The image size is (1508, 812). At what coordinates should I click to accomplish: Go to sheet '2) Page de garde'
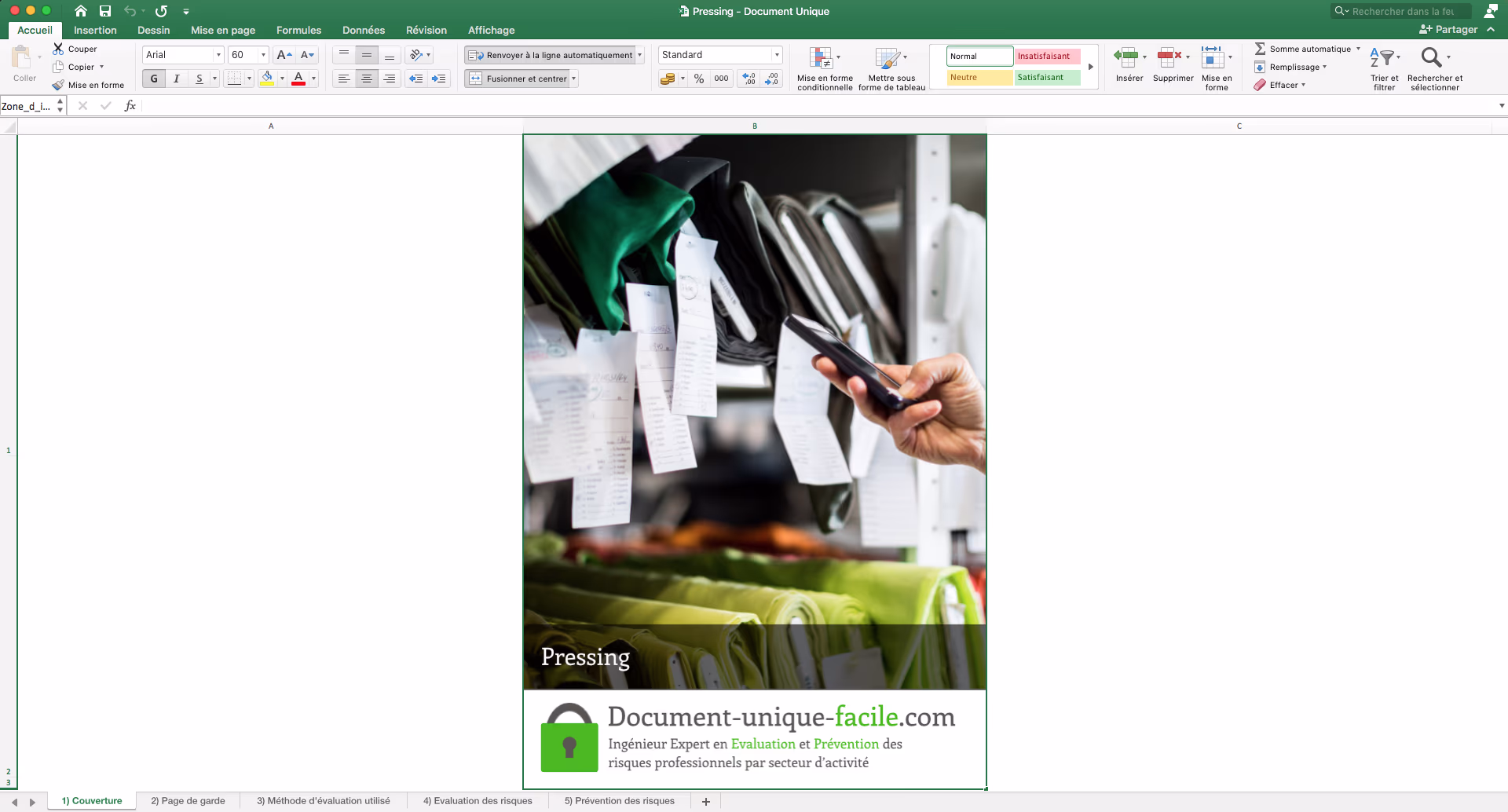pyautogui.click(x=188, y=801)
